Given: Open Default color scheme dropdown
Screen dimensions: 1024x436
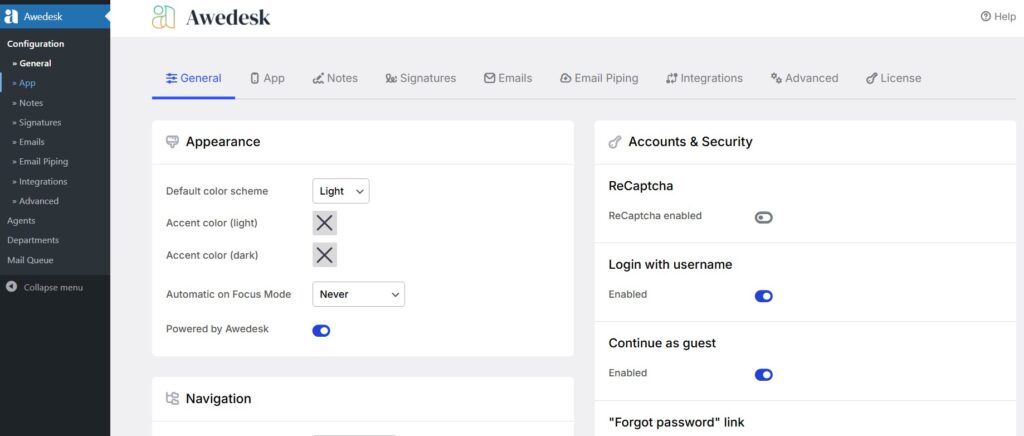Looking at the screenshot, I should pyautogui.click(x=341, y=191).
